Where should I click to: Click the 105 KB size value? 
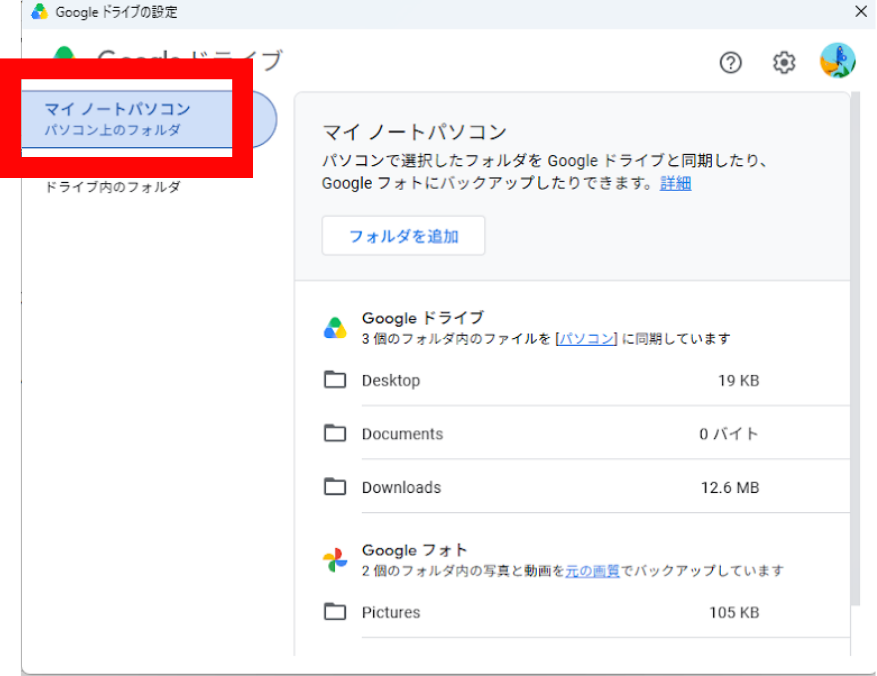[x=734, y=613]
